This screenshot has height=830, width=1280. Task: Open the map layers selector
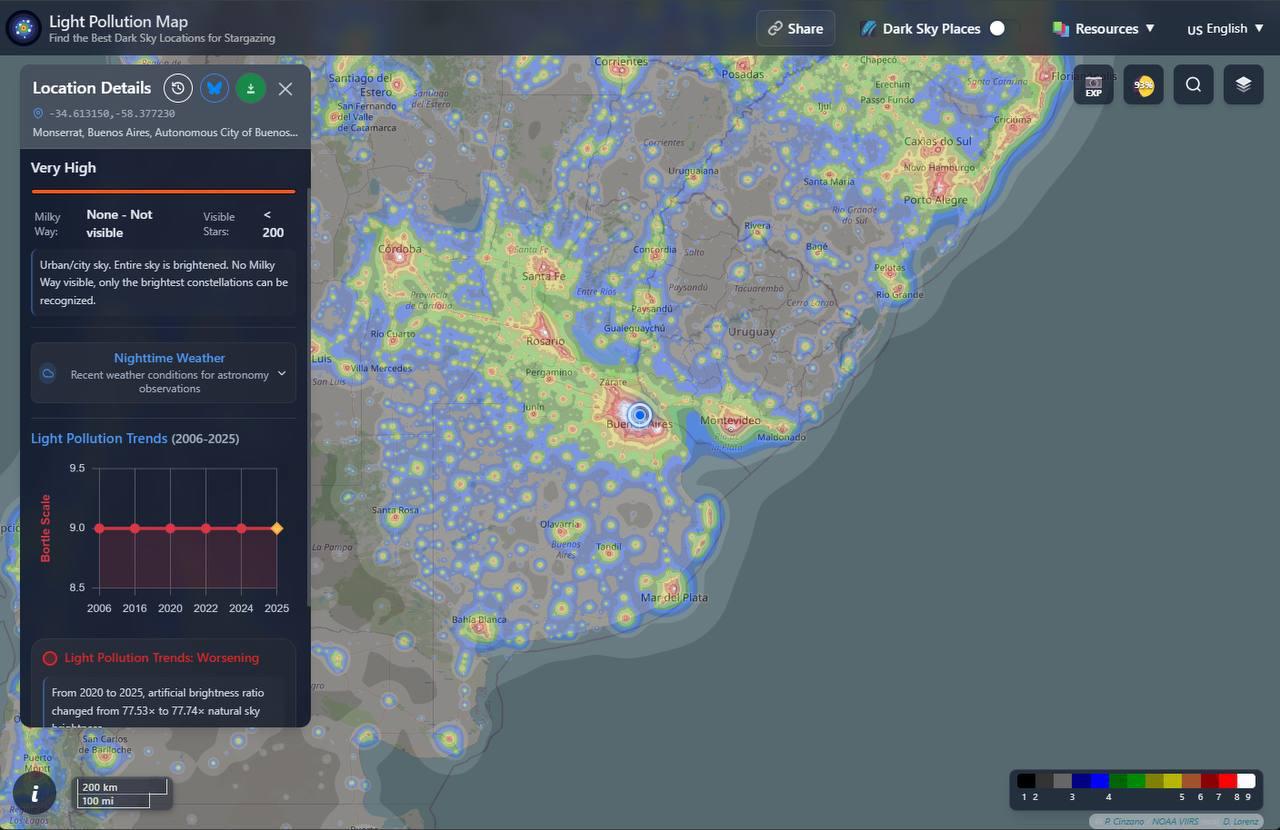1243,85
